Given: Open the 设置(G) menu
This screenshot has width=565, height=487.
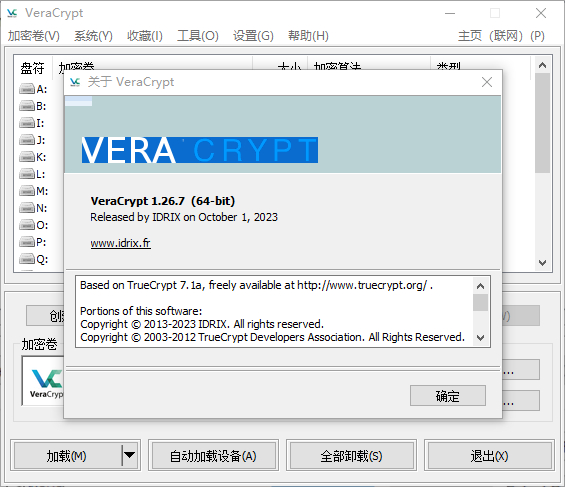Looking at the screenshot, I should [253, 36].
